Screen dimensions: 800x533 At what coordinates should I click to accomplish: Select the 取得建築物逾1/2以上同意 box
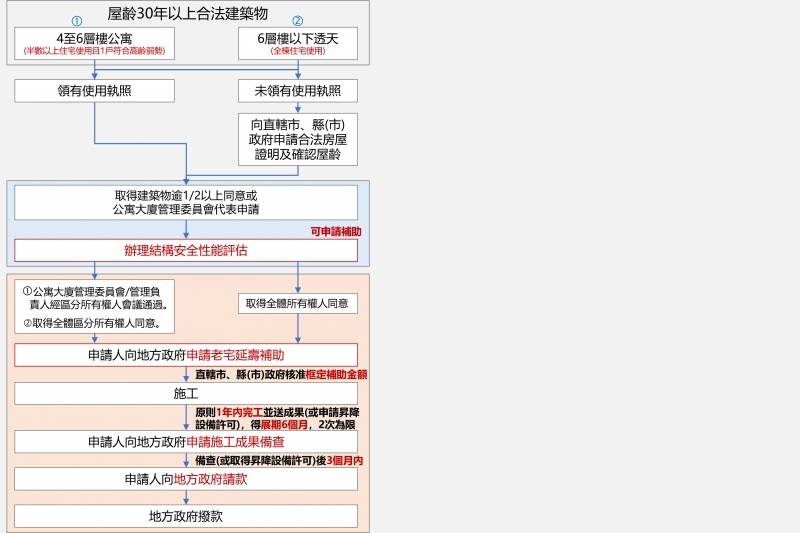pyautogui.click(x=186, y=202)
